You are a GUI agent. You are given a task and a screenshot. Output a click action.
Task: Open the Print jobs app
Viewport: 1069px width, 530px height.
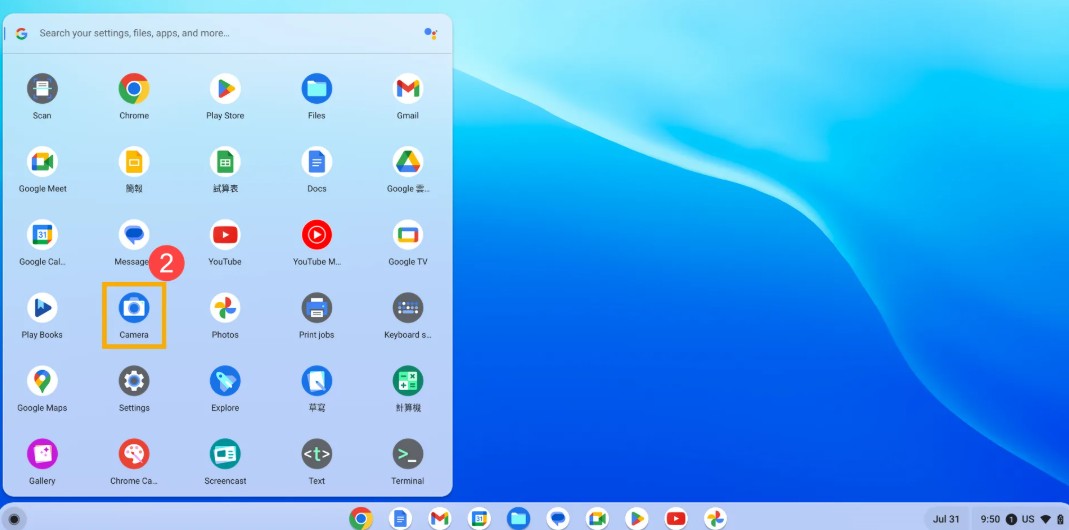(x=316, y=308)
